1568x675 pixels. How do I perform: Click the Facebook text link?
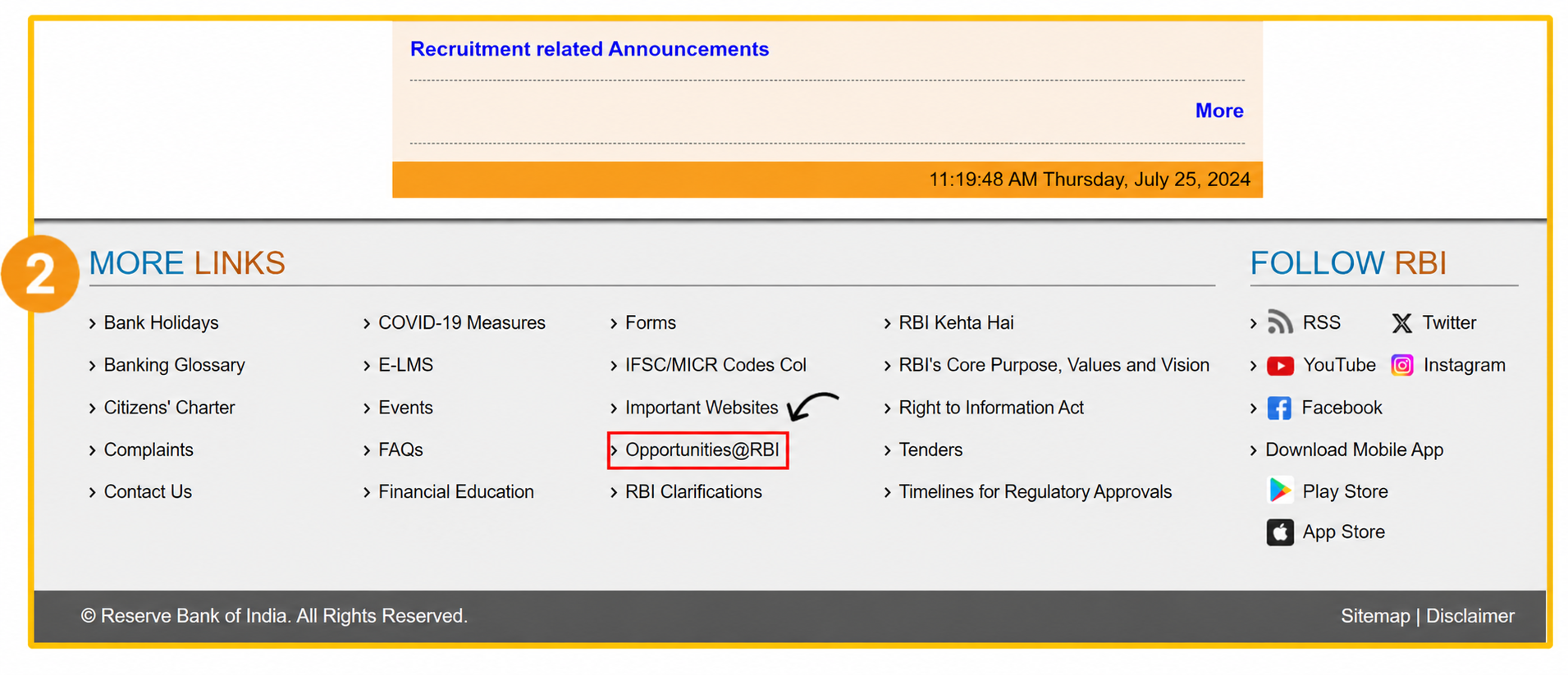point(1342,408)
